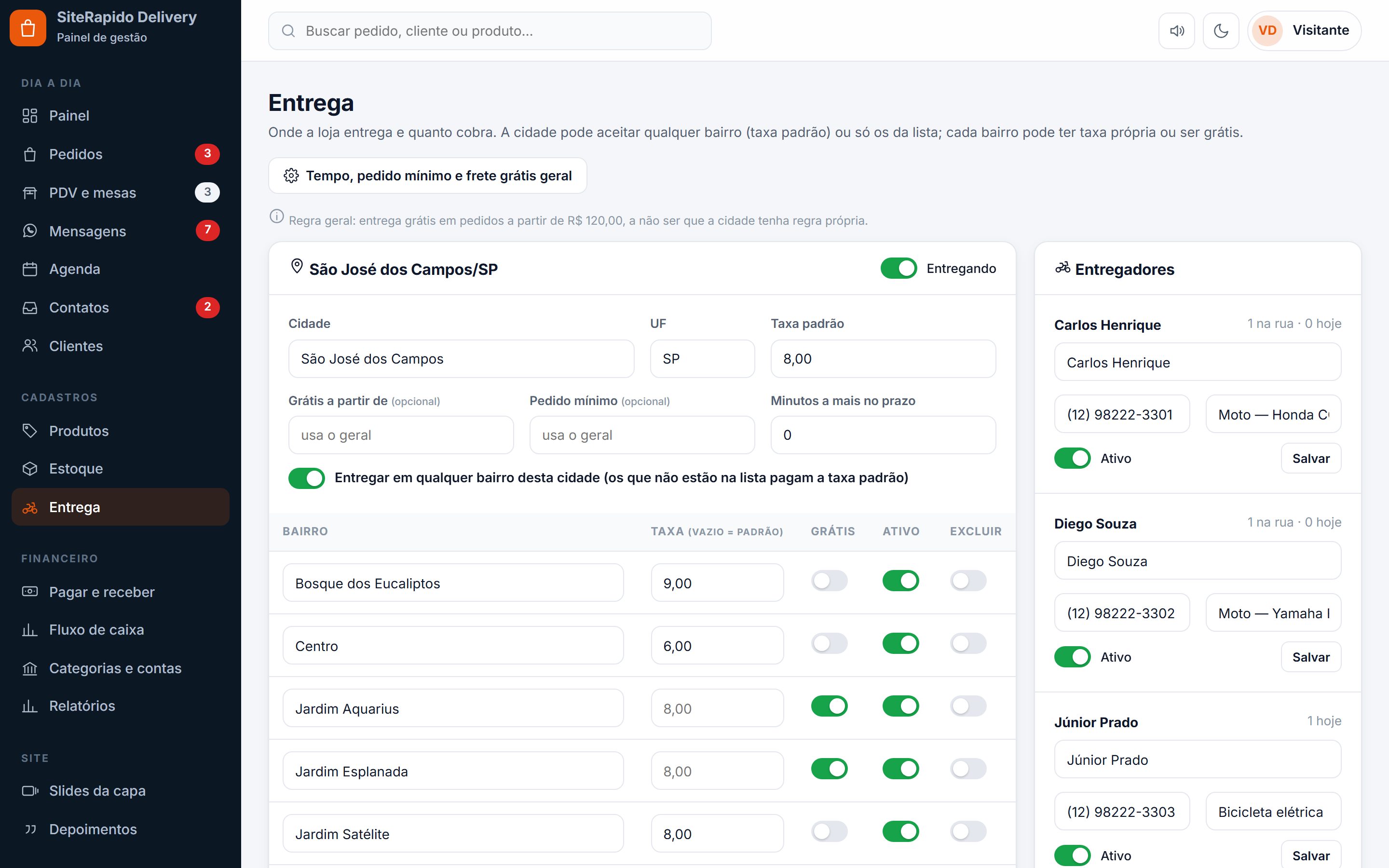Viewport: 1389px width, 868px height.
Task: Edit the Taxa padrão 8,00 field
Action: [x=883, y=359]
